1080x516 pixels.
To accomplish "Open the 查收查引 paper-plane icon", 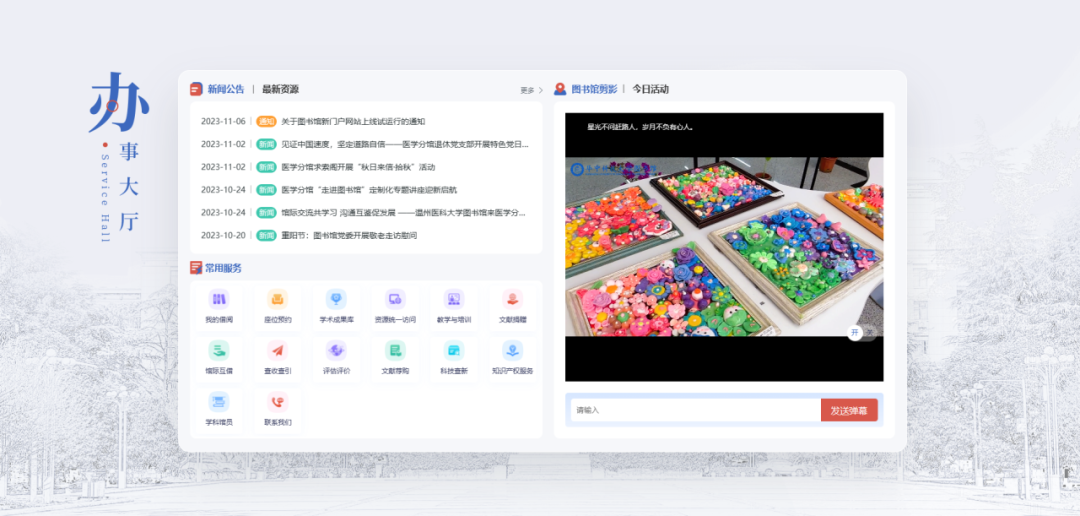I will tap(278, 350).
